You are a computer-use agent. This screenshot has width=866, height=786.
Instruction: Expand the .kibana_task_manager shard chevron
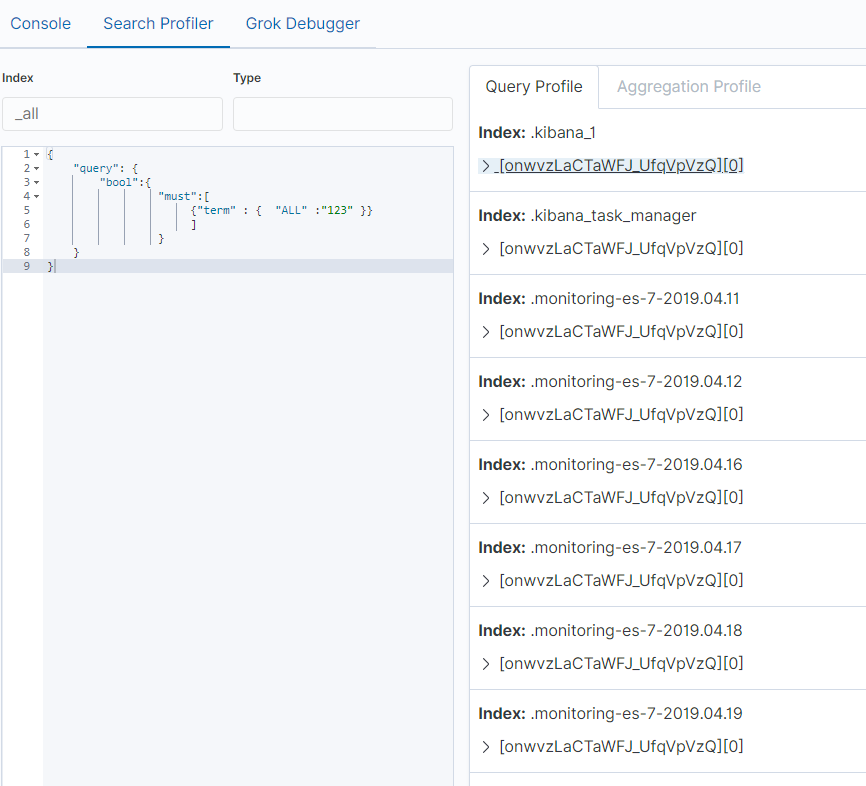pyautogui.click(x=485, y=249)
